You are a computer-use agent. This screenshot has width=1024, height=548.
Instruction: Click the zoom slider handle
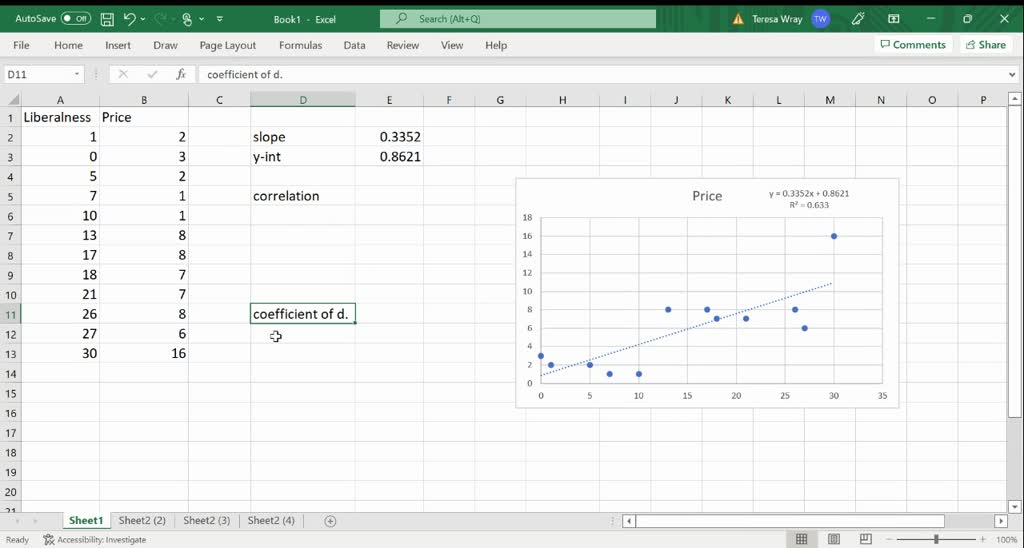936,540
